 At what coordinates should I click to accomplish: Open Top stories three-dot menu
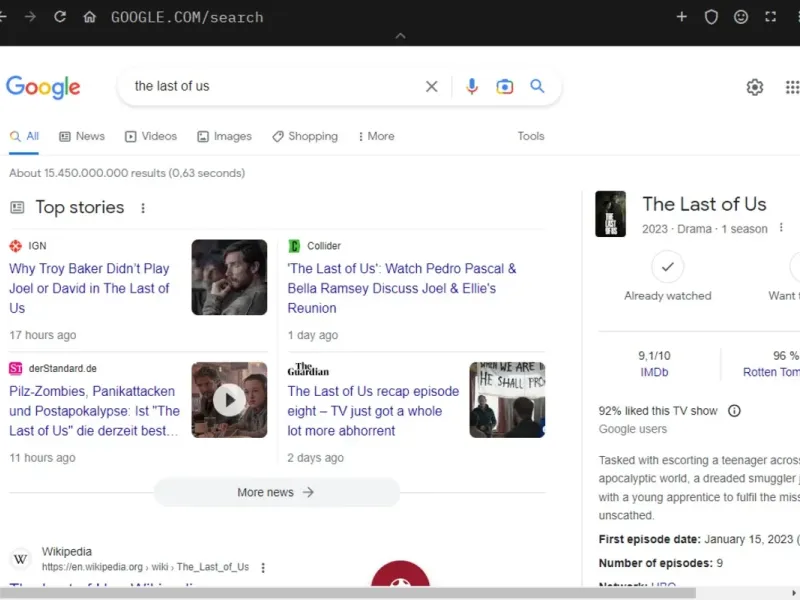pos(143,208)
